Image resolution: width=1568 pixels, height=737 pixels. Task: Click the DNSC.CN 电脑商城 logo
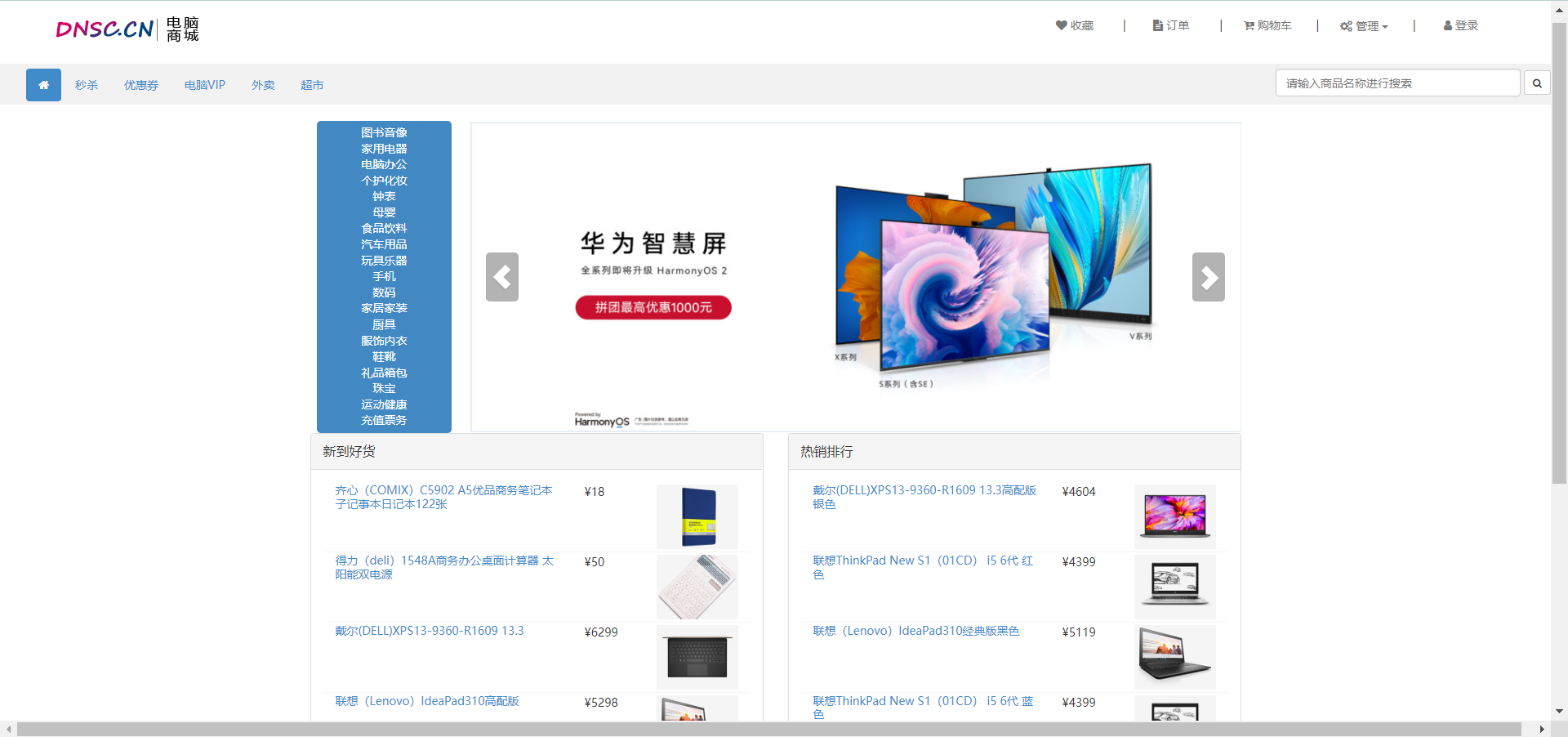127,29
